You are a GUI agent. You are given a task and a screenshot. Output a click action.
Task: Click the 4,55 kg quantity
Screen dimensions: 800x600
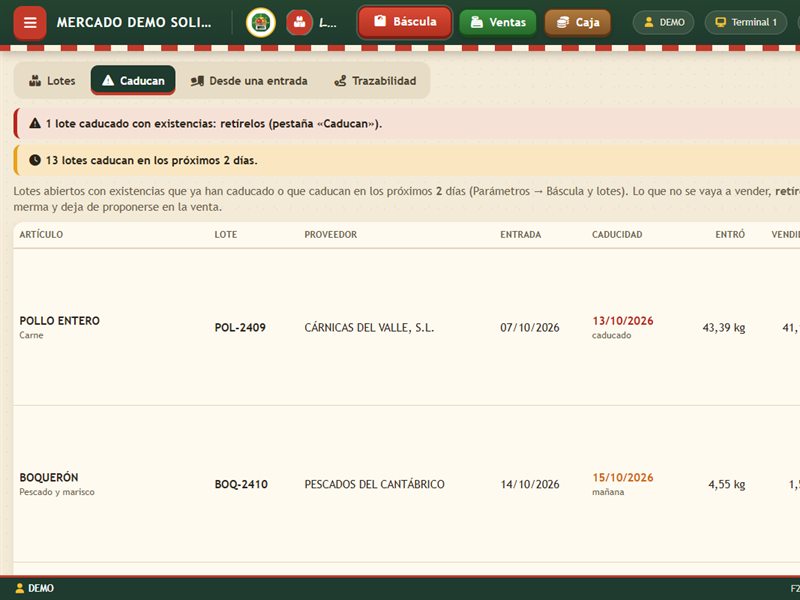727,484
